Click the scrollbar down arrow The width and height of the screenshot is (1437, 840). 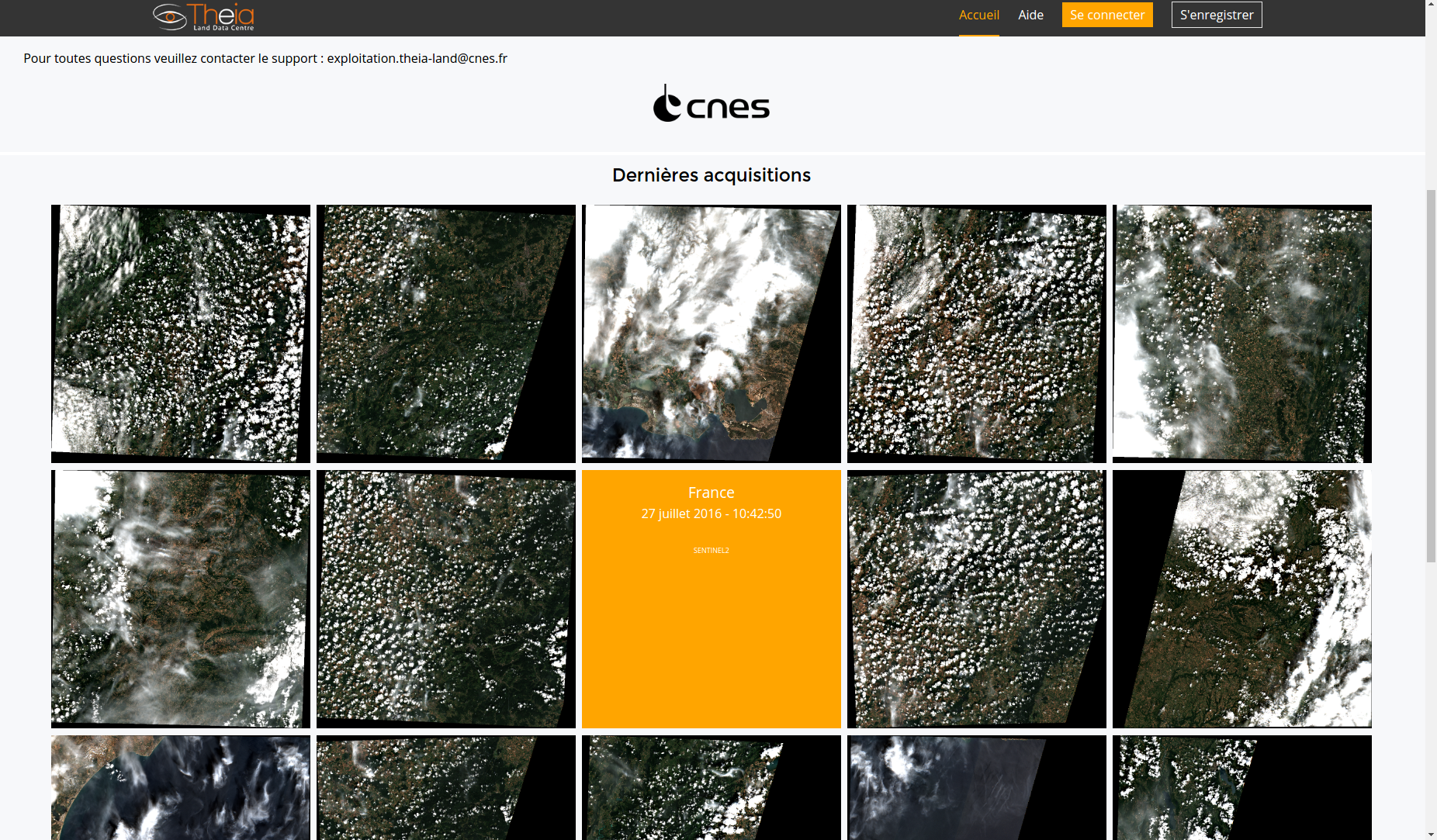(1431, 834)
